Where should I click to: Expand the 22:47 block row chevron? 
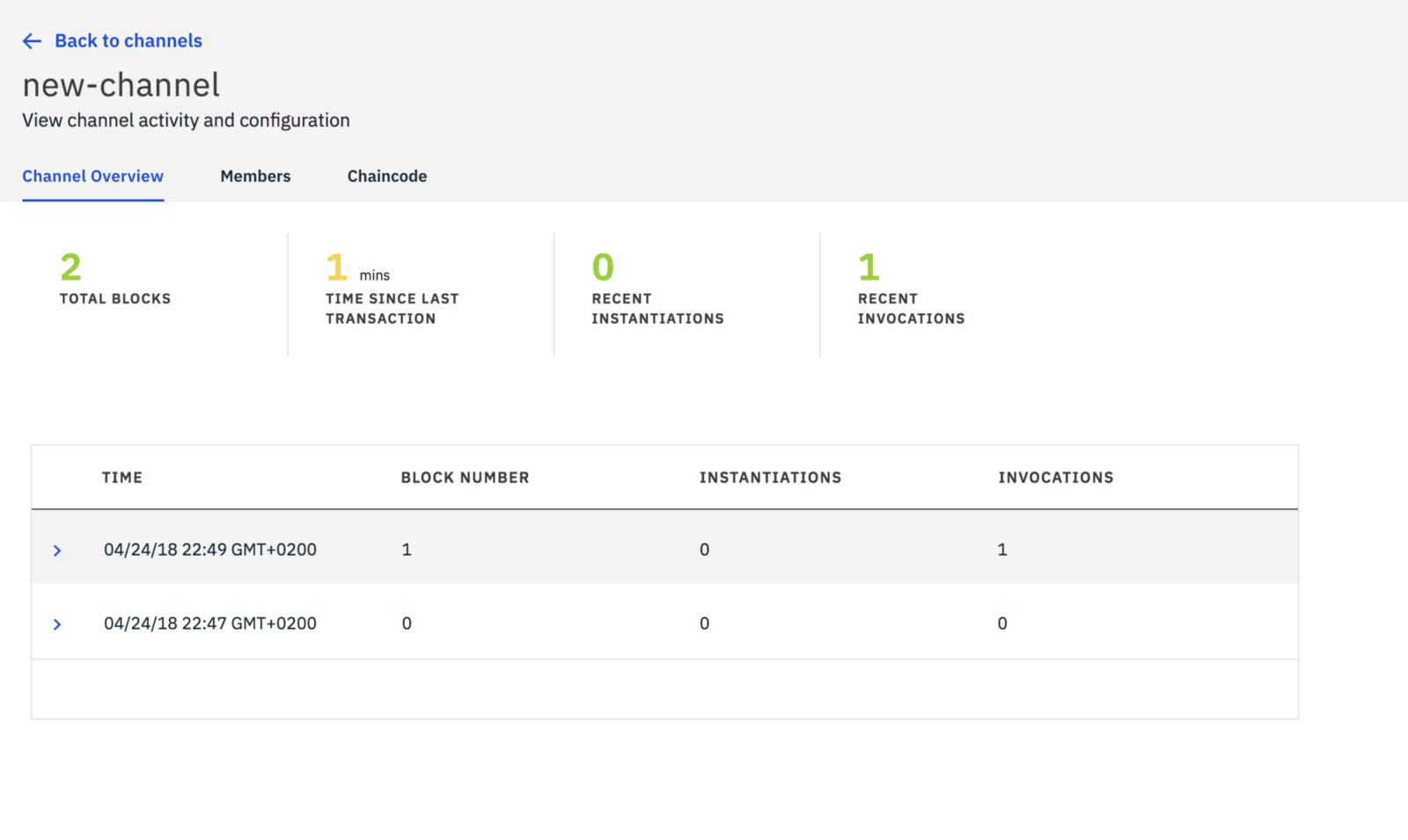[x=57, y=625]
